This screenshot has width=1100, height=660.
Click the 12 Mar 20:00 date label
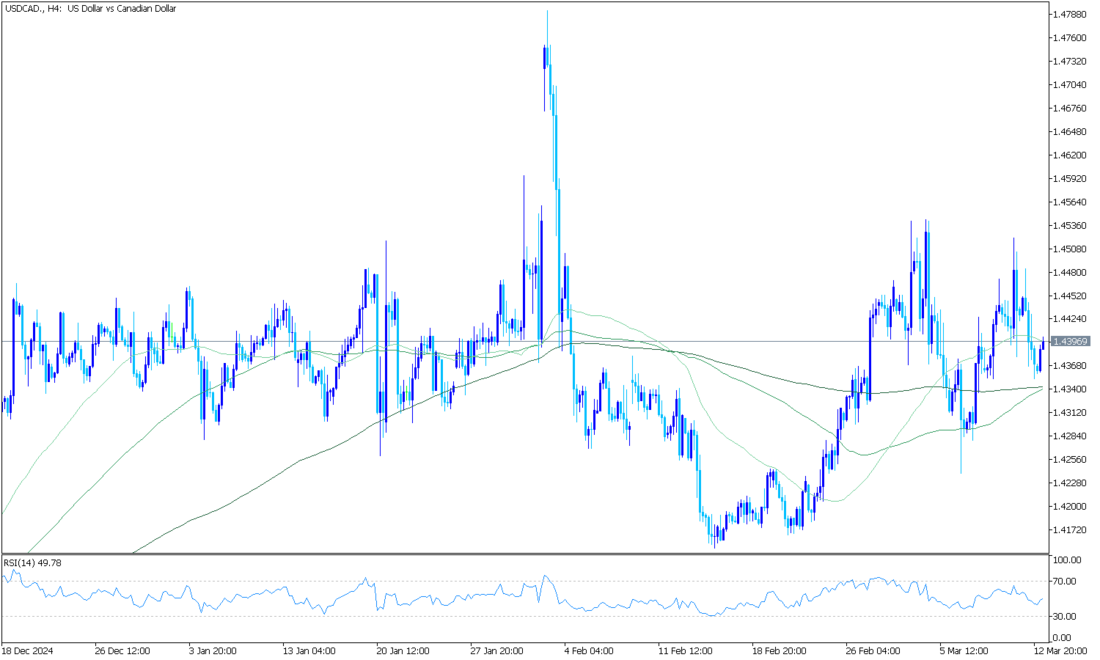[1061, 650]
